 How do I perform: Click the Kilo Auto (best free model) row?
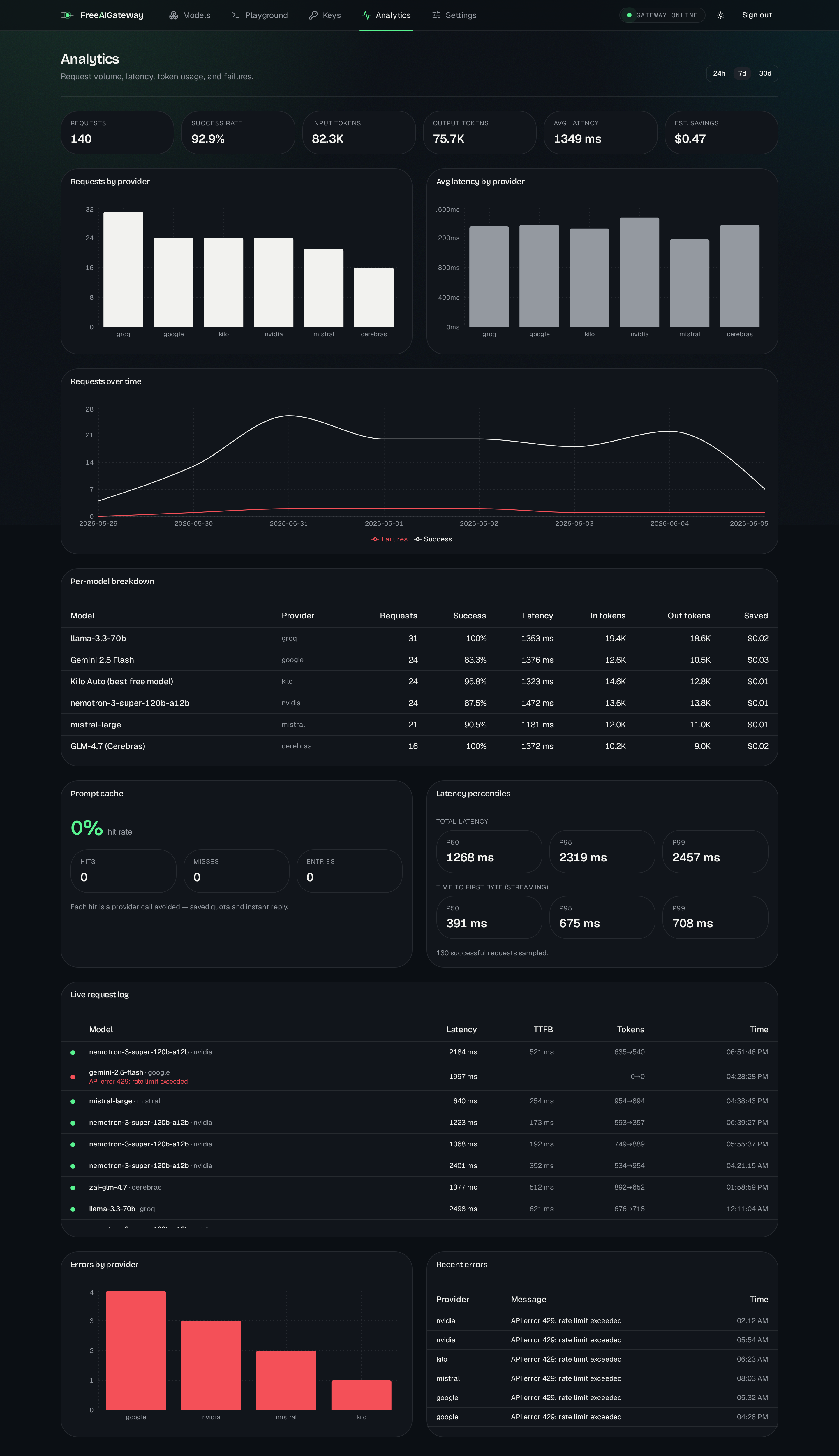419,681
